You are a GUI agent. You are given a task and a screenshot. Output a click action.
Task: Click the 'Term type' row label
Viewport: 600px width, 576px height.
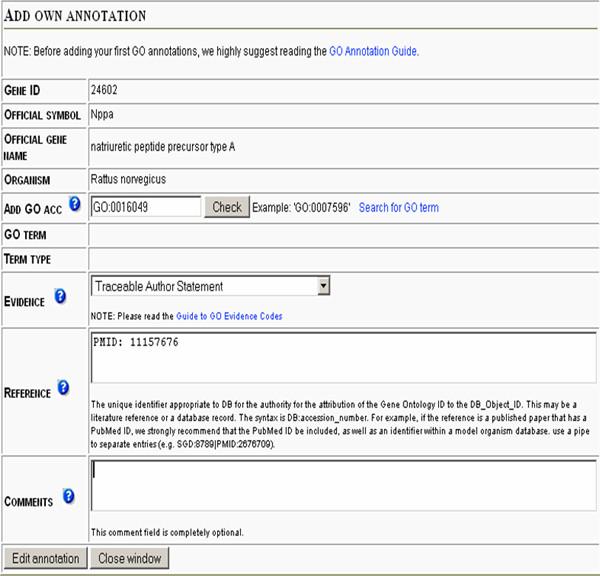[x=27, y=259]
